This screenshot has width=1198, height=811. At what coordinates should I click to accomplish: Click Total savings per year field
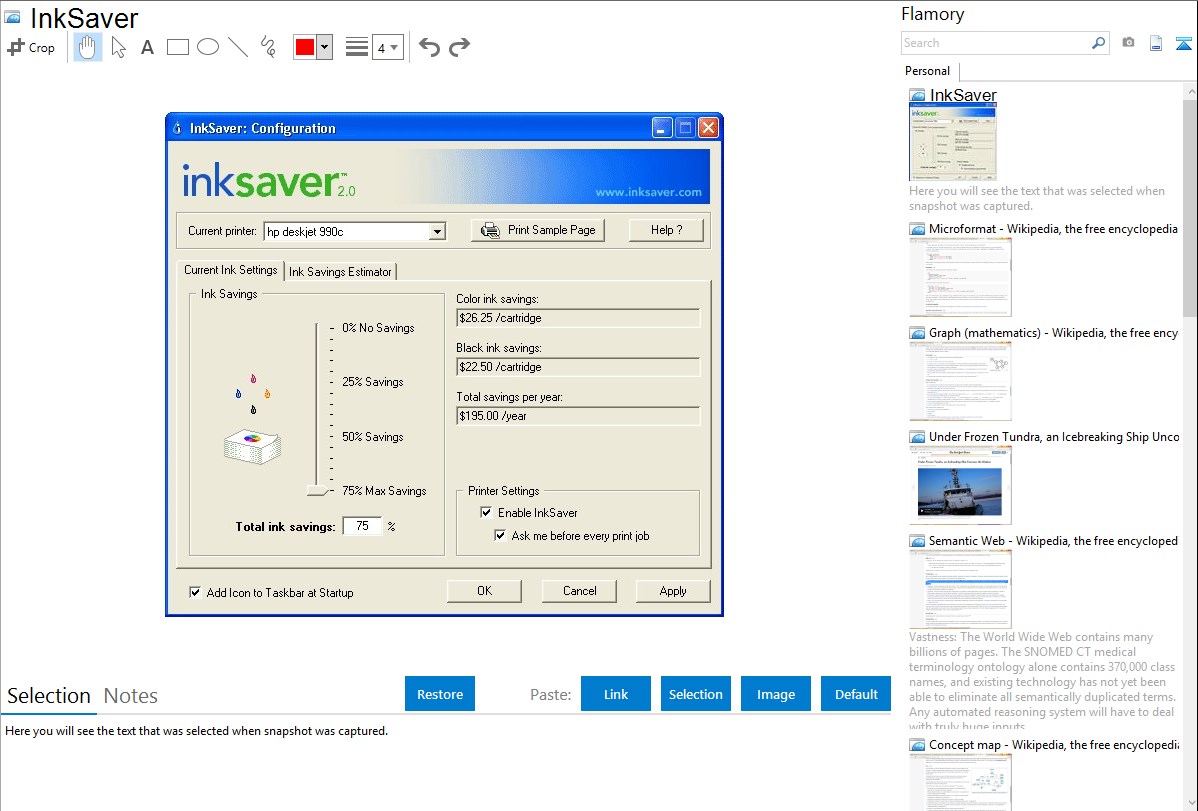tap(578, 416)
